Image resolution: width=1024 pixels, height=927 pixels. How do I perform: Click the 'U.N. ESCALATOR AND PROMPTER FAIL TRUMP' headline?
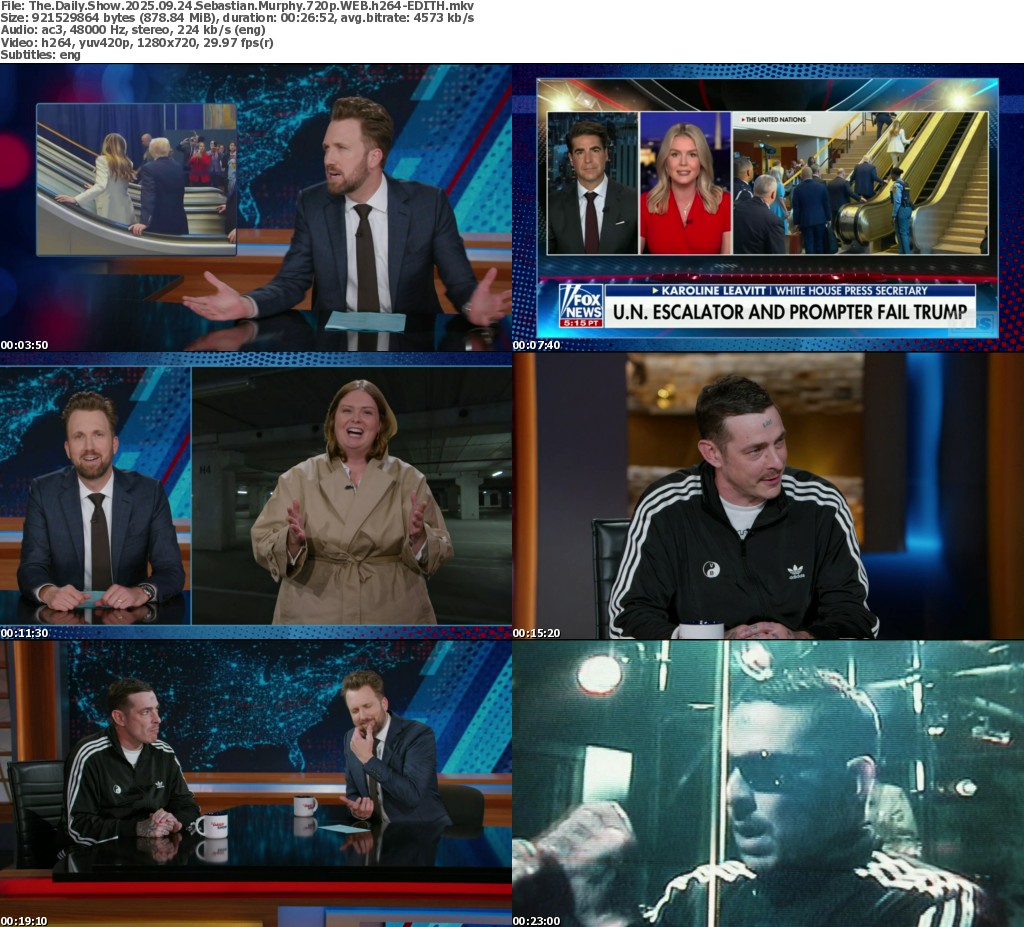tap(790, 312)
